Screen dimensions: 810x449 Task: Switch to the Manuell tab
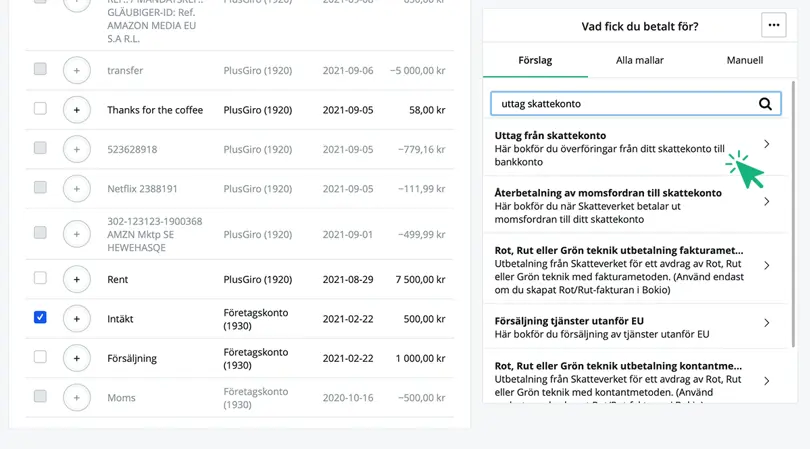coord(744,60)
